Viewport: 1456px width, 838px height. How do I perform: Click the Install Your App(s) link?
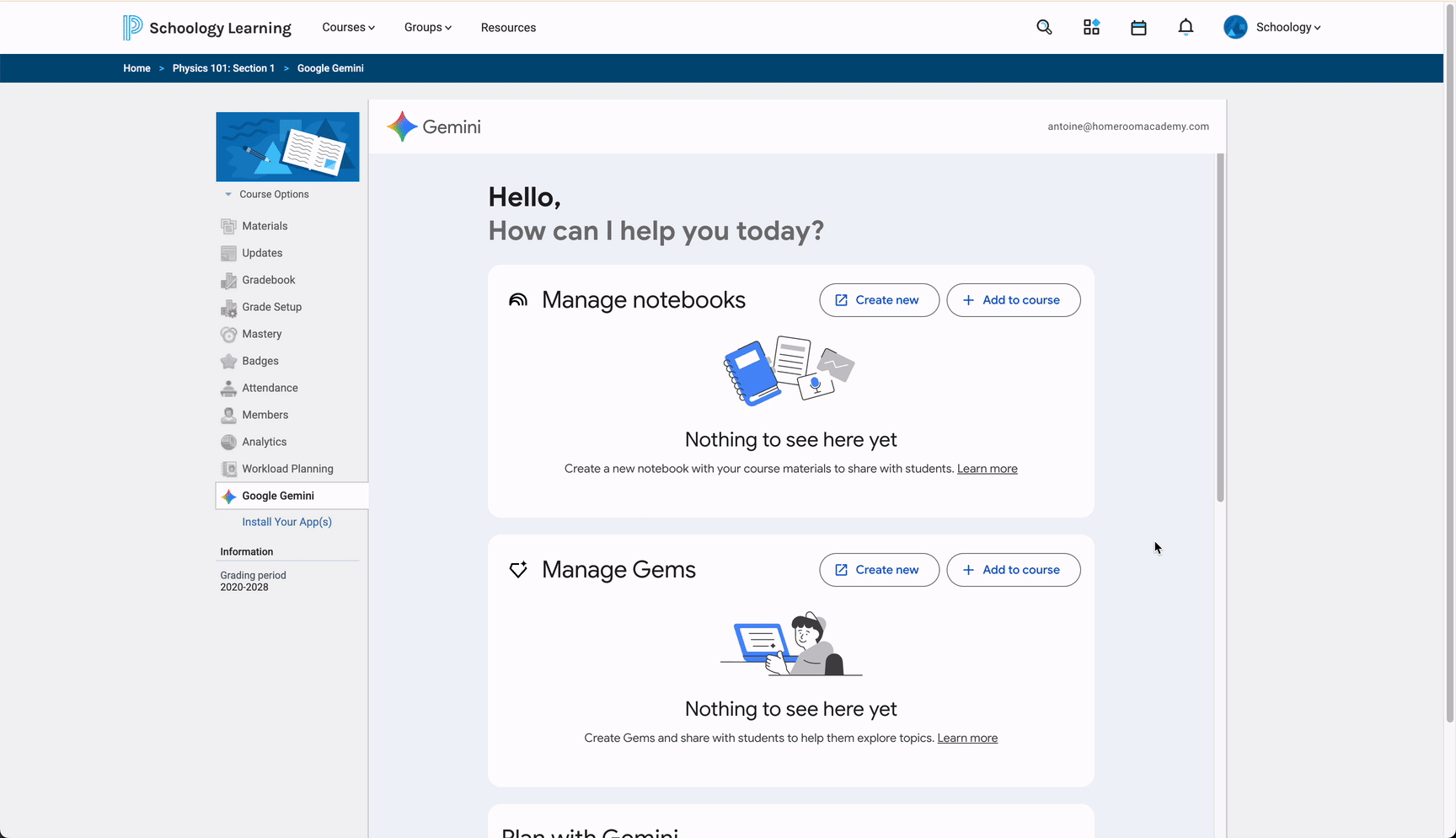286,522
